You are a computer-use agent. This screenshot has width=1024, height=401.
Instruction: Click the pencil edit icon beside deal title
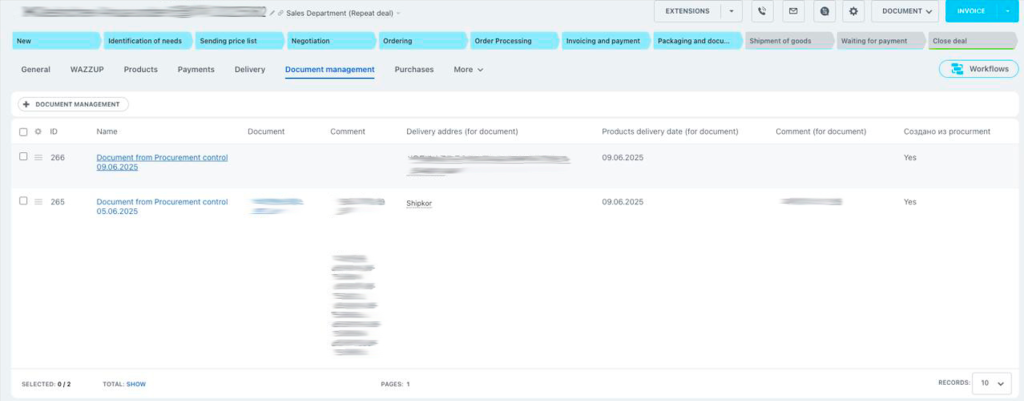[x=272, y=13]
